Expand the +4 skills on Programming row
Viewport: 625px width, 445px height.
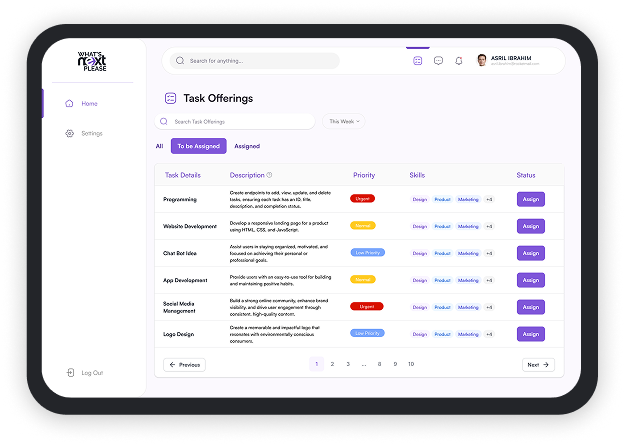(489, 199)
